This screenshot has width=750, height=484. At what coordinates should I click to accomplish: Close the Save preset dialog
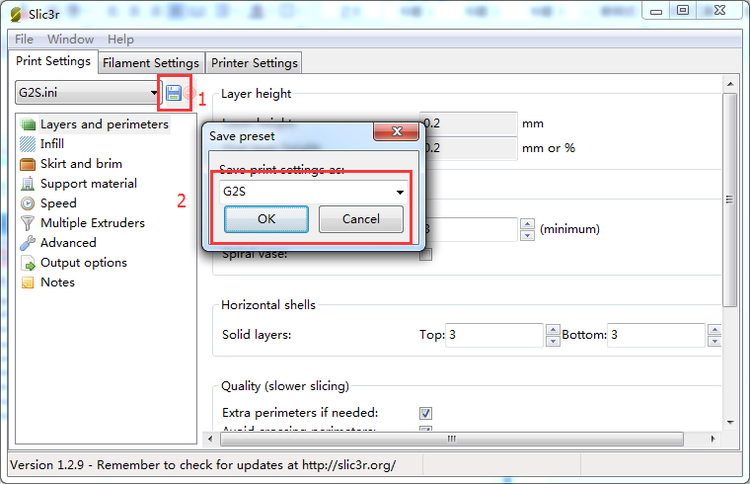coord(396,132)
